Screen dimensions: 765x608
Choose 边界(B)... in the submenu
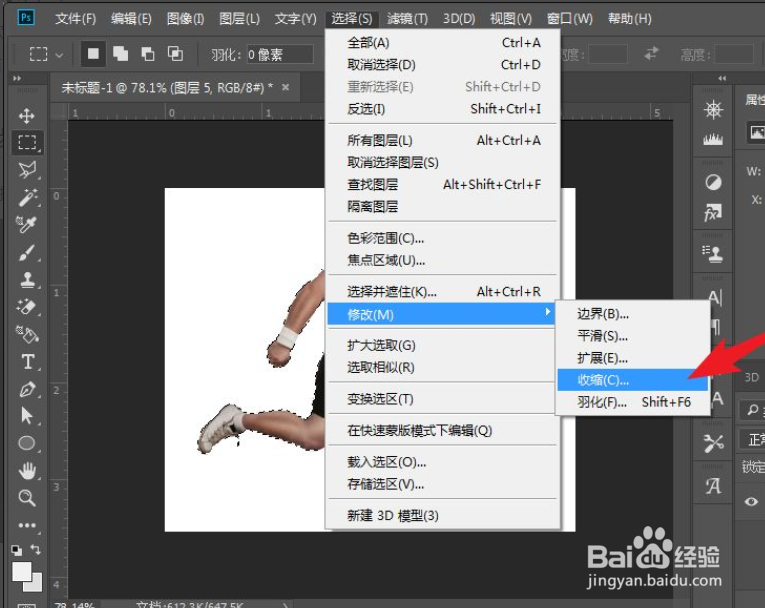[633, 314]
